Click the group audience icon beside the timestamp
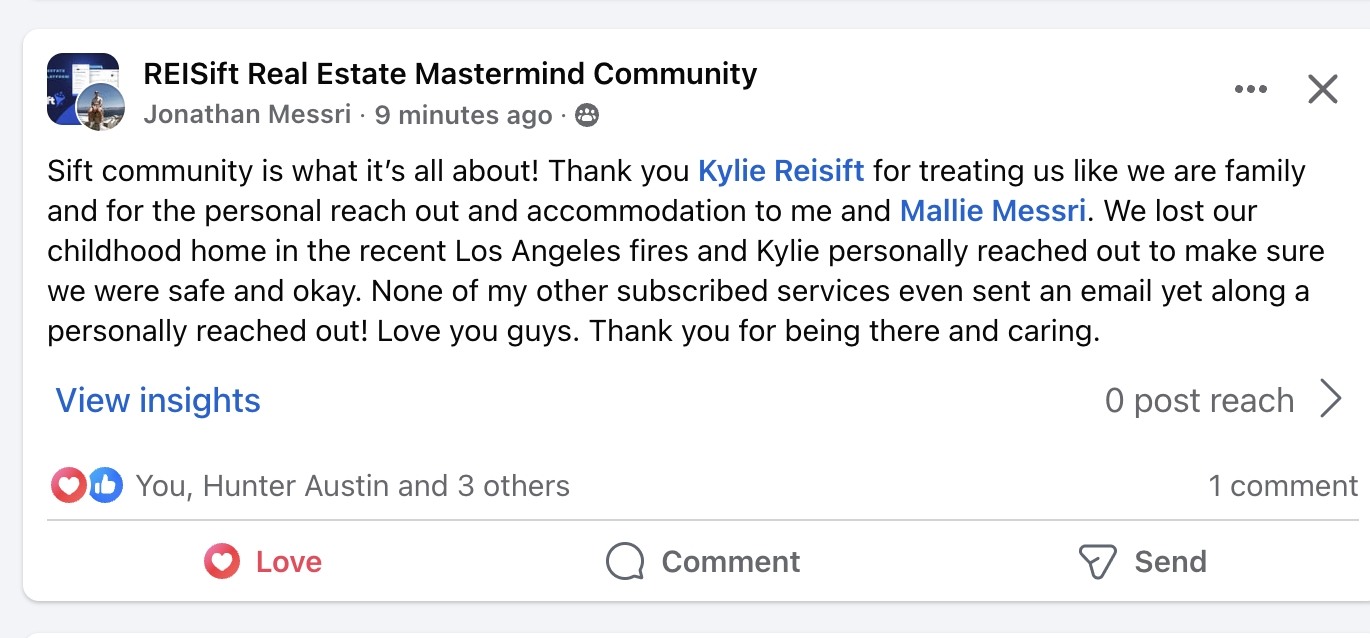Image resolution: width=1370 pixels, height=638 pixels. click(587, 116)
